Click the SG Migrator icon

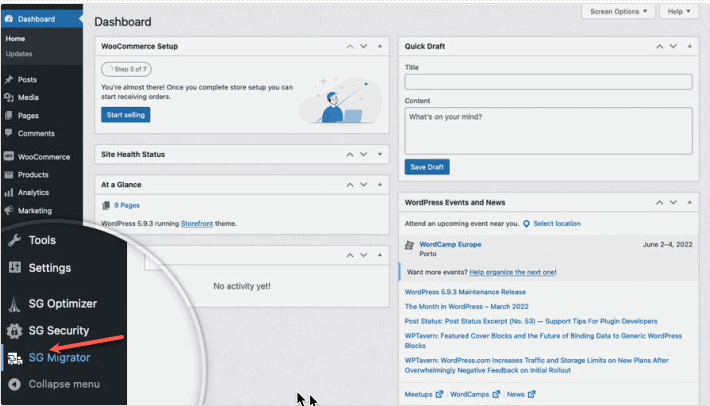(14, 358)
